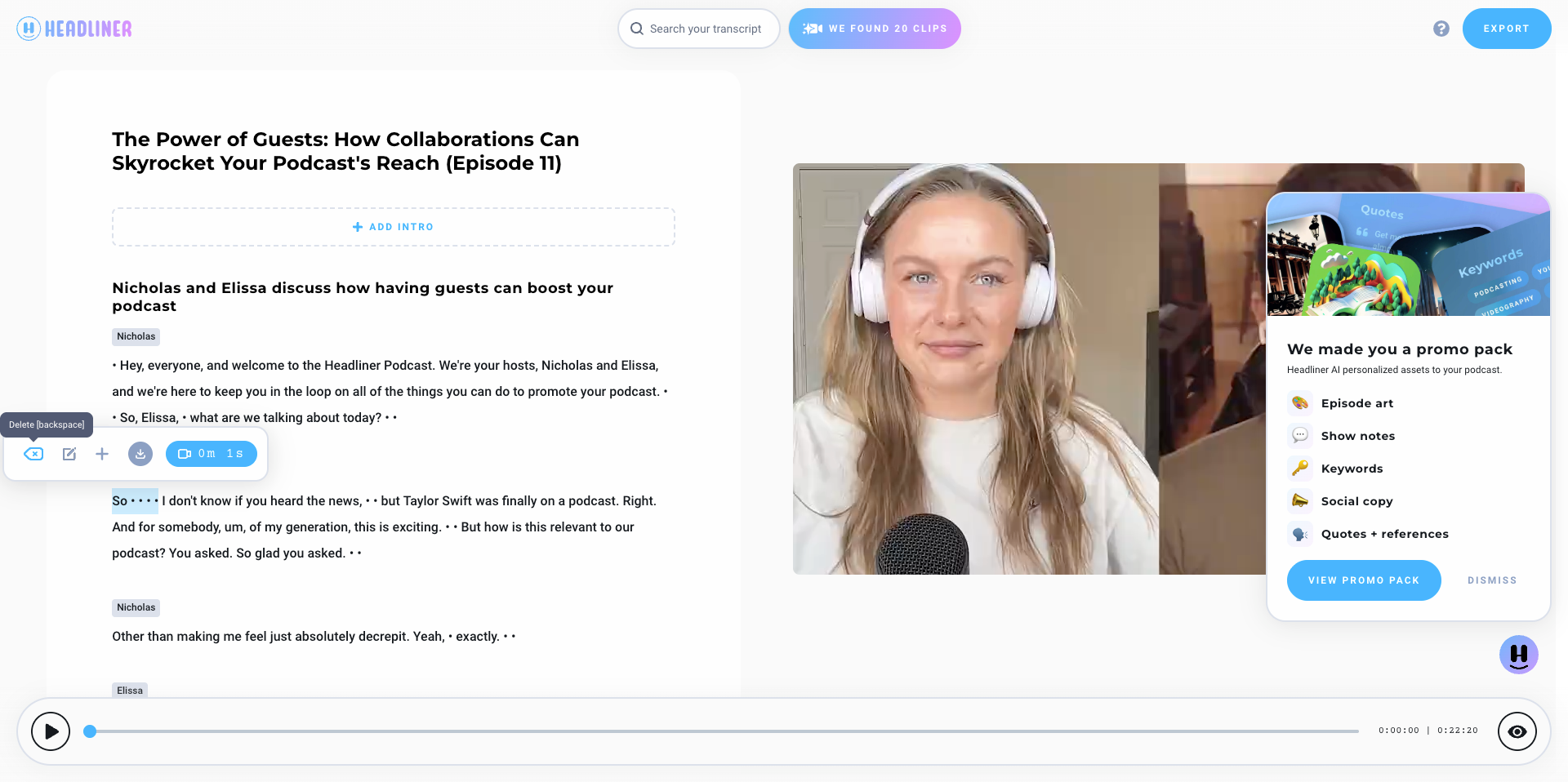Click View Promo Pack button
1568x782 pixels.
(x=1363, y=580)
